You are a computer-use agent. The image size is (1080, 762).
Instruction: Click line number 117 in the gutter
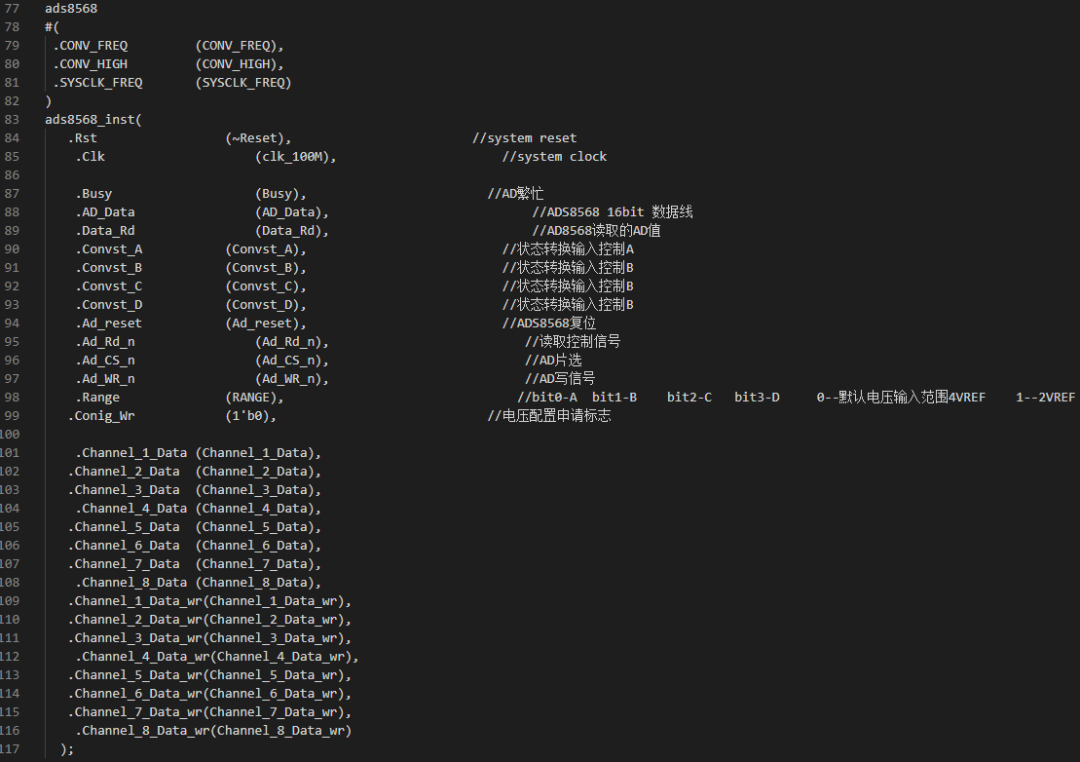point(9,749)
